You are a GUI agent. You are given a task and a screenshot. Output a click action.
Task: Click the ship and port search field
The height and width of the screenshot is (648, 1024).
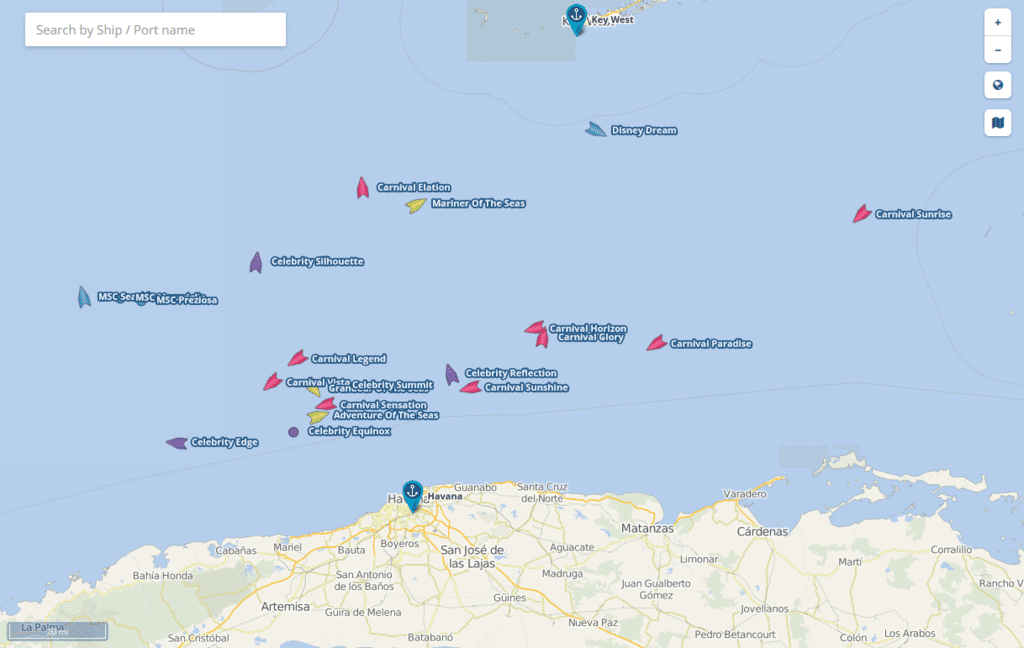[x=154, y=29]
